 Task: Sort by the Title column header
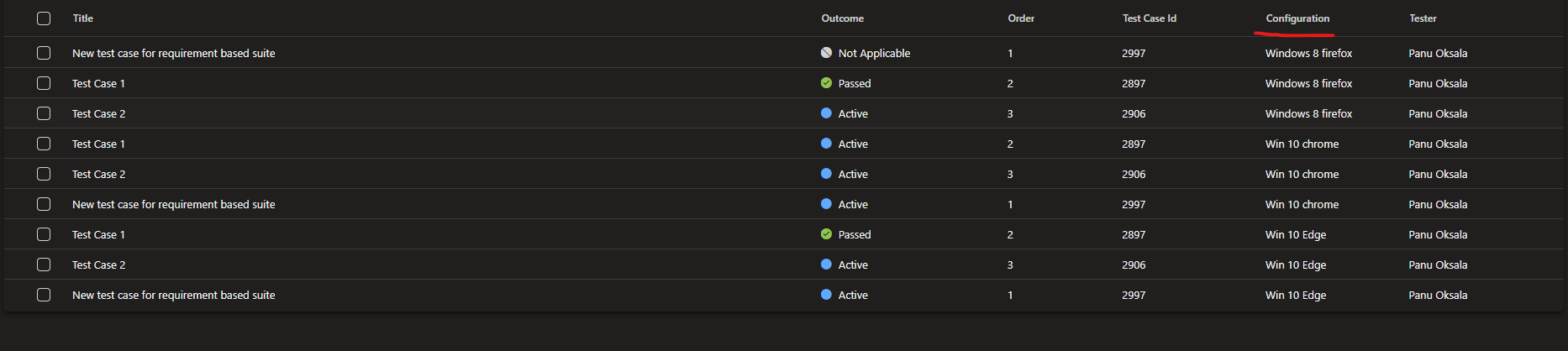tap(83, 18)
